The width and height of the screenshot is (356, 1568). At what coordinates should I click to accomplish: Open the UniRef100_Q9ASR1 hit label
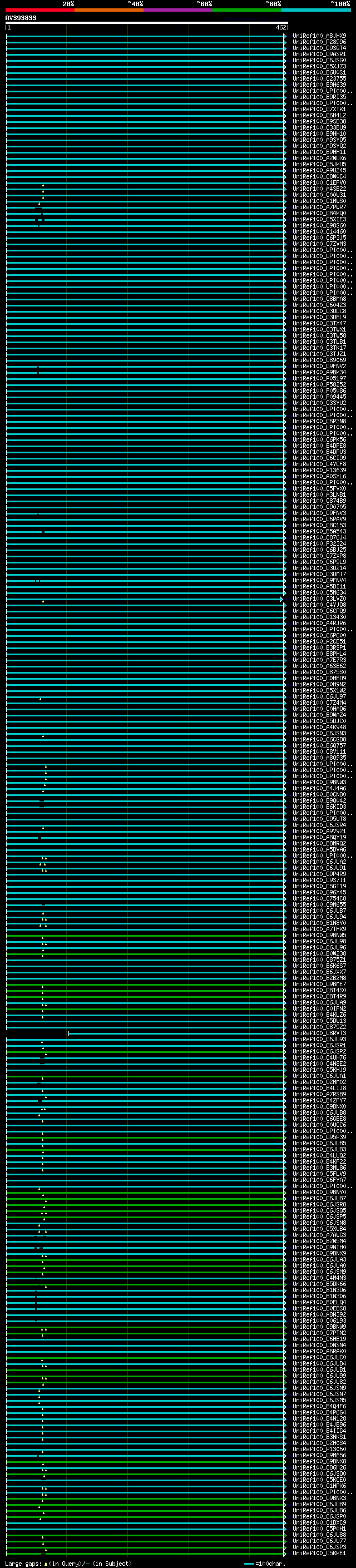[319, 54]
